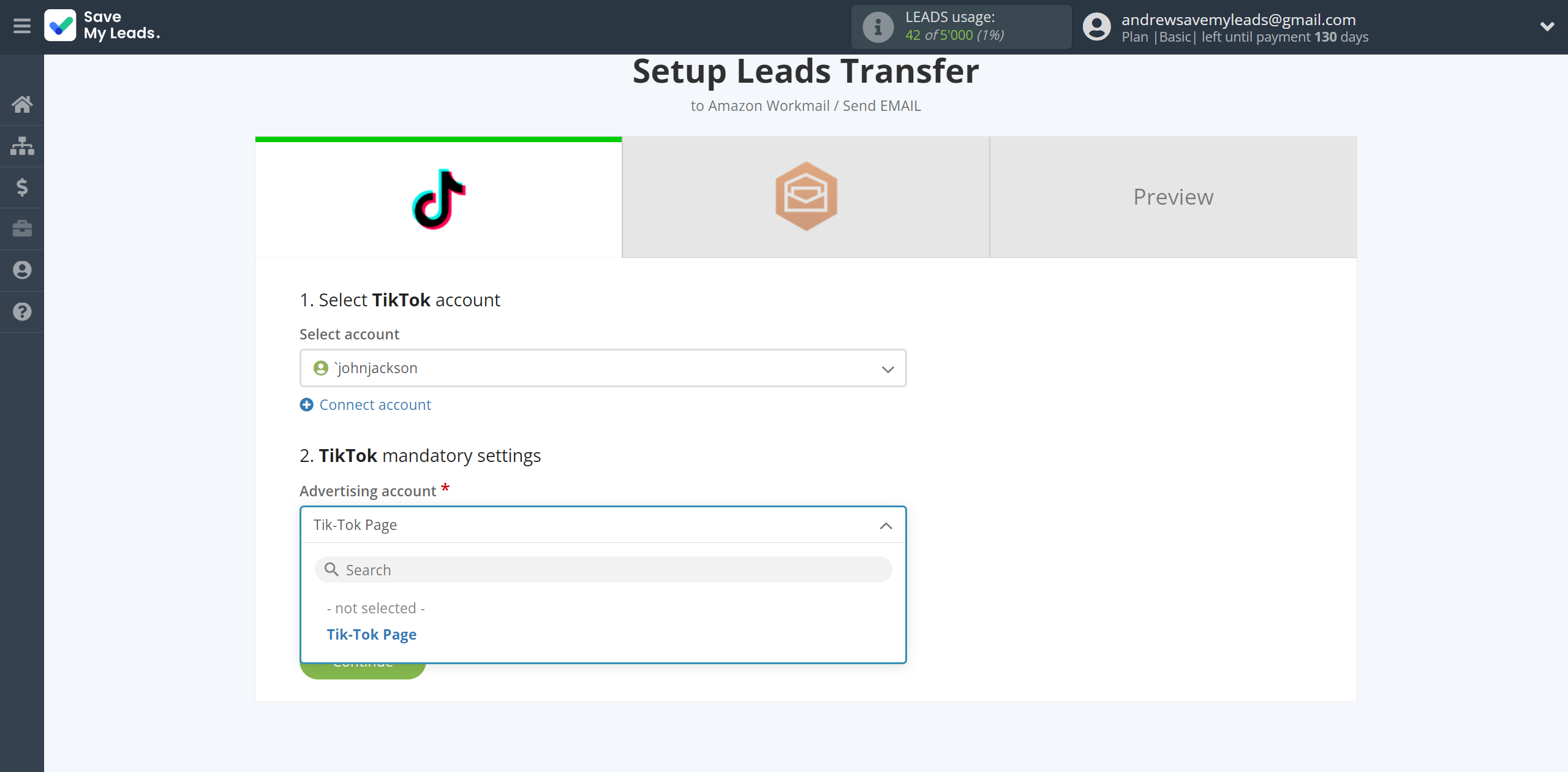Select the Tik-Tok Page advertising account
This screenshot has width=1568, height=772.
point(371,634)
